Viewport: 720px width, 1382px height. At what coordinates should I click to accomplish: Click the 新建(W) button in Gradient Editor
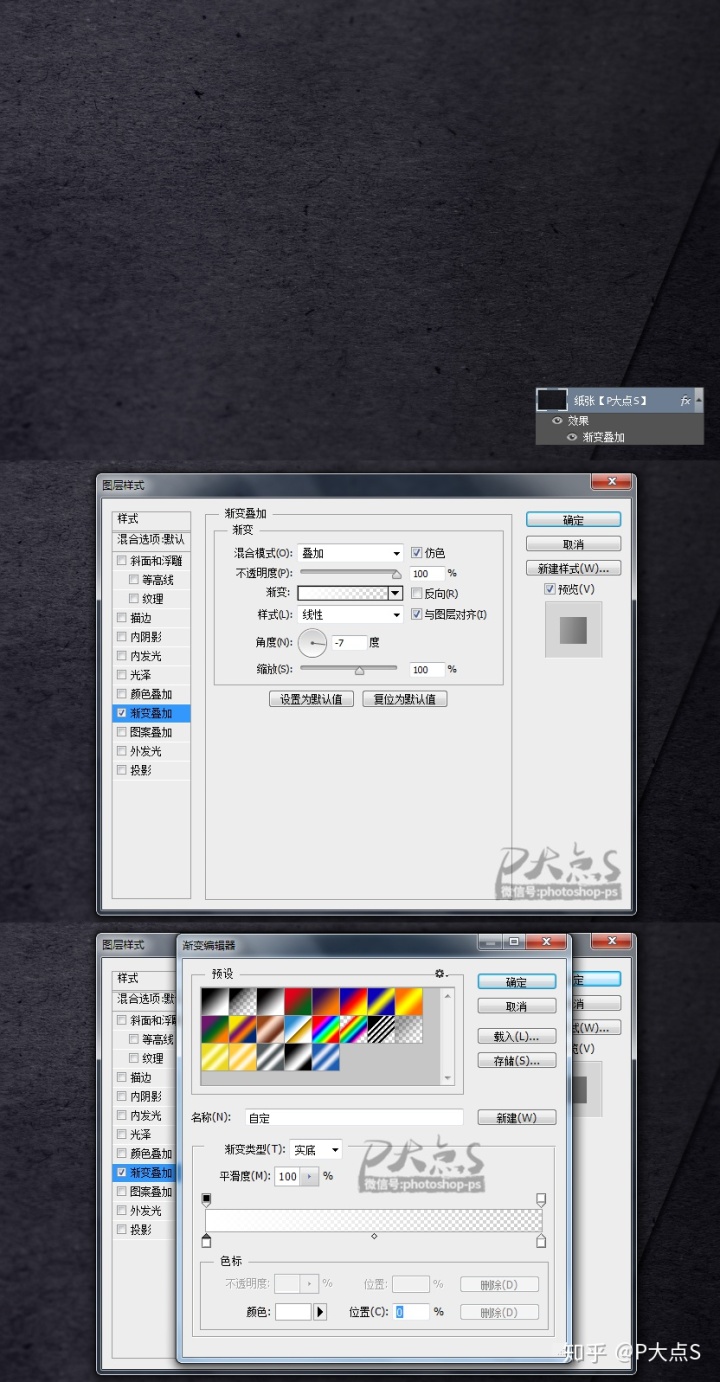coord(516,1118)
